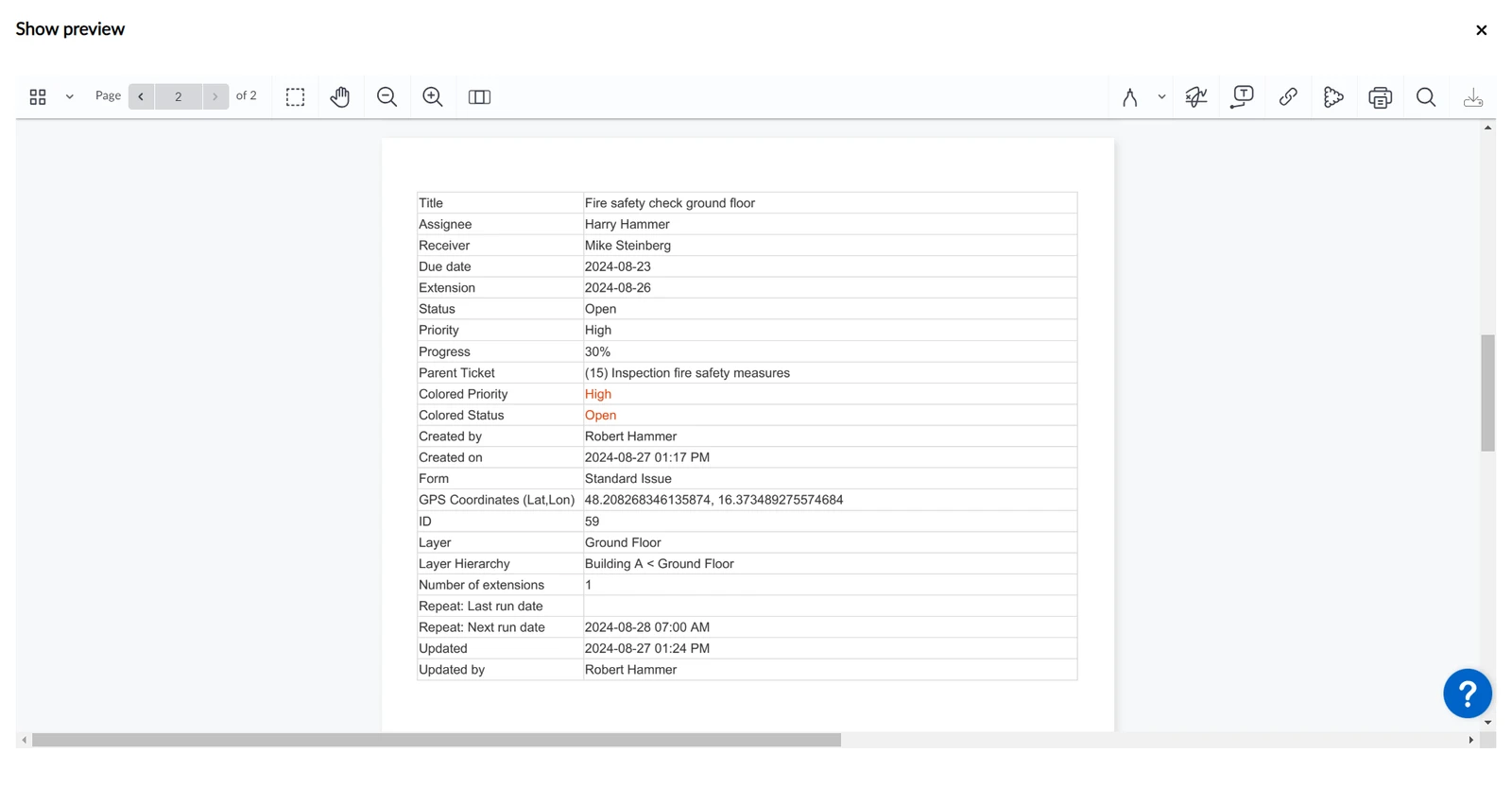Click the page number input field

coord(178,96)
